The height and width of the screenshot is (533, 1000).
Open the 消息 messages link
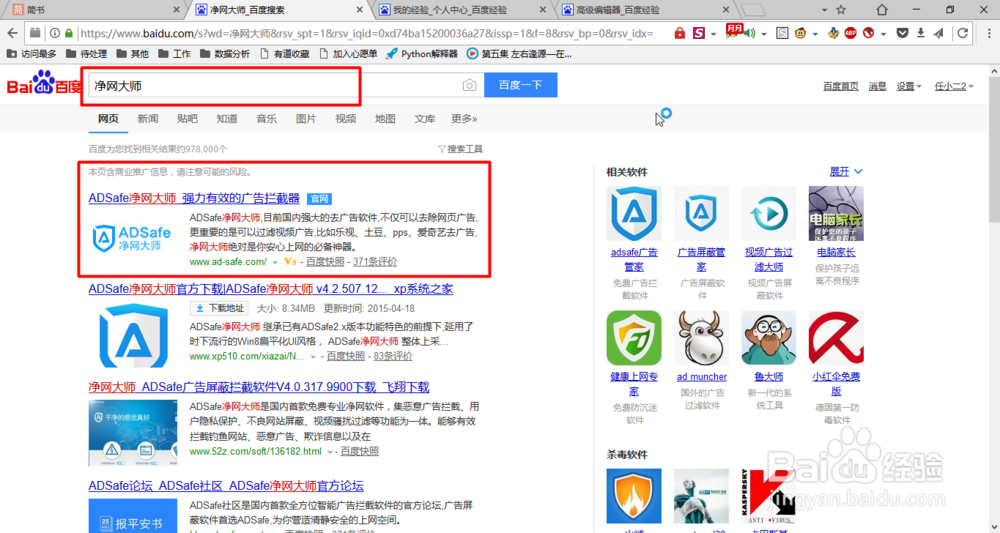[x=878, y=86]
